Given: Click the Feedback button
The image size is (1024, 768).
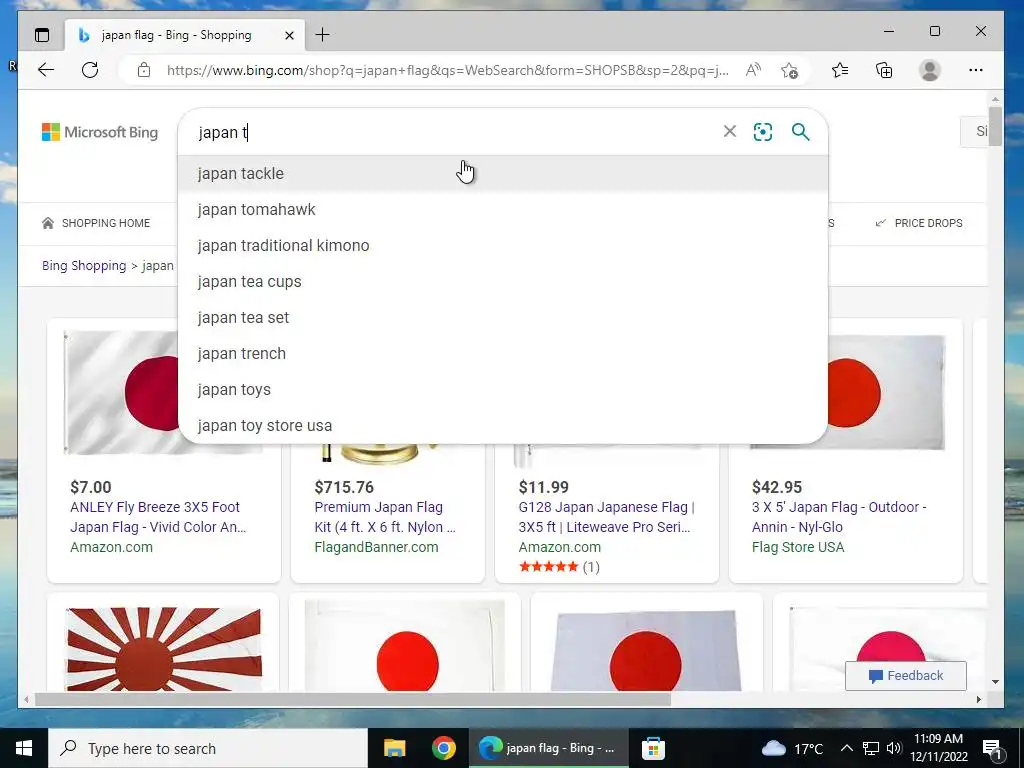Looking at the screenshot, I should click(906, 676).
